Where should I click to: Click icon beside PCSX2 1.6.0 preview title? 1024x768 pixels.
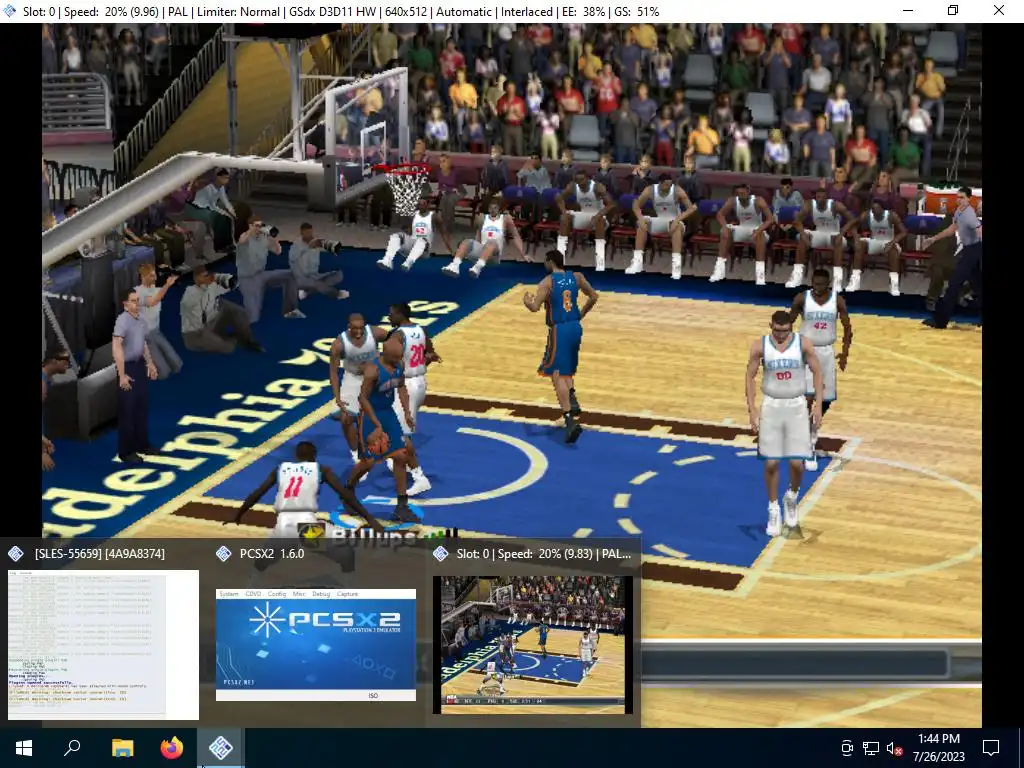[x=223, y=554]
